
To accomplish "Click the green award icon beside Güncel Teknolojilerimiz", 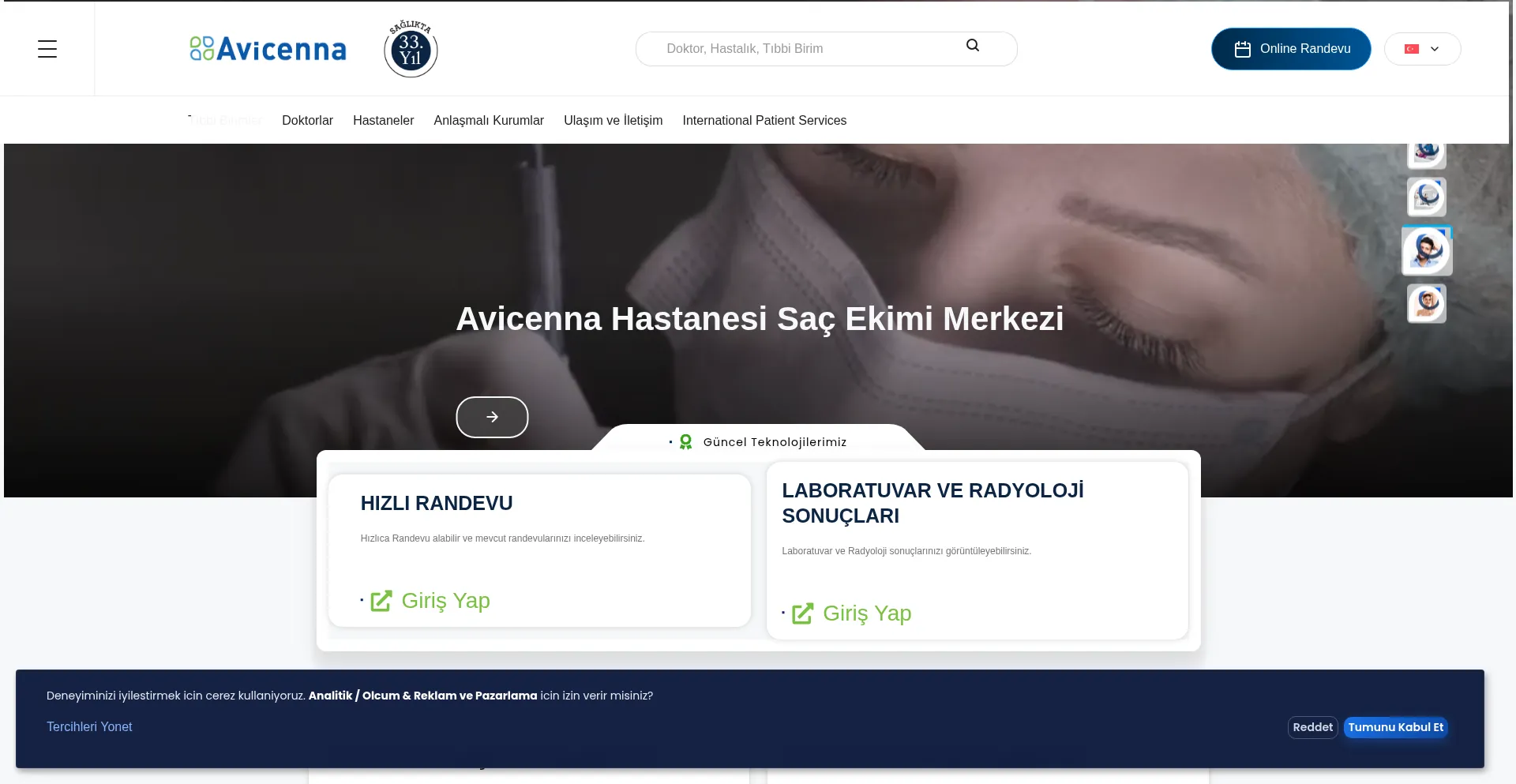I will [x=685, y=442].
